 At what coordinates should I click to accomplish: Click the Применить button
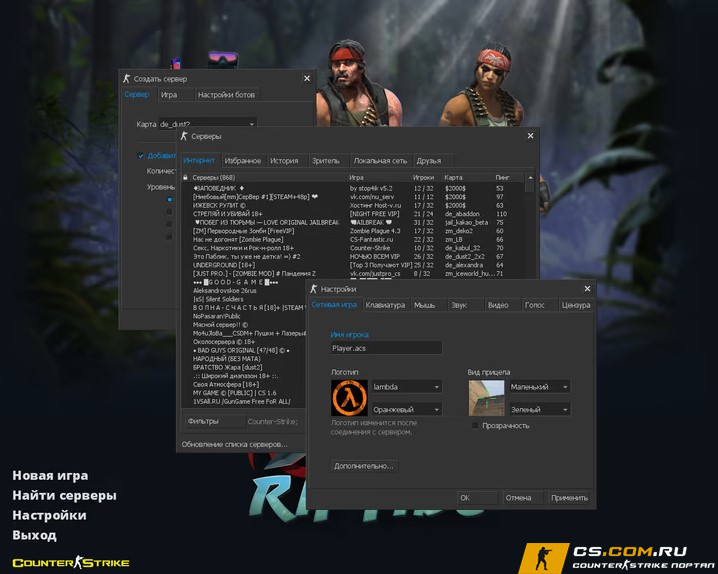[x=569, y=498]
